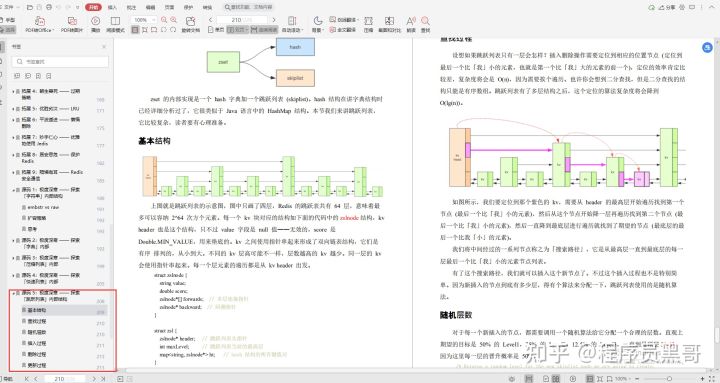Go to next page arrow in toolbar
The image size is (720, 383).
click(x=274, y=20)
